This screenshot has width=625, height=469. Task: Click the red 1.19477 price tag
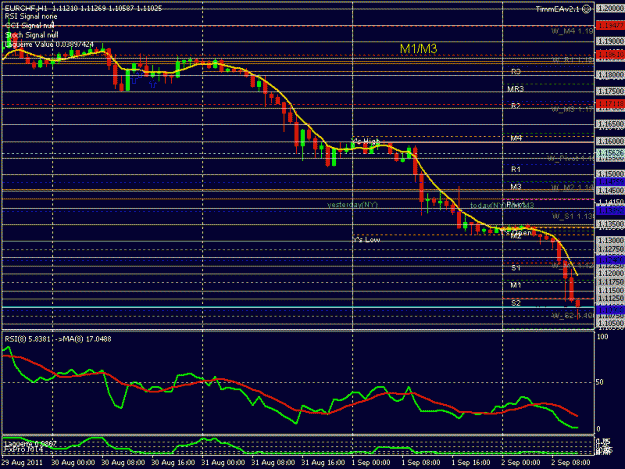tap(610, 26)
